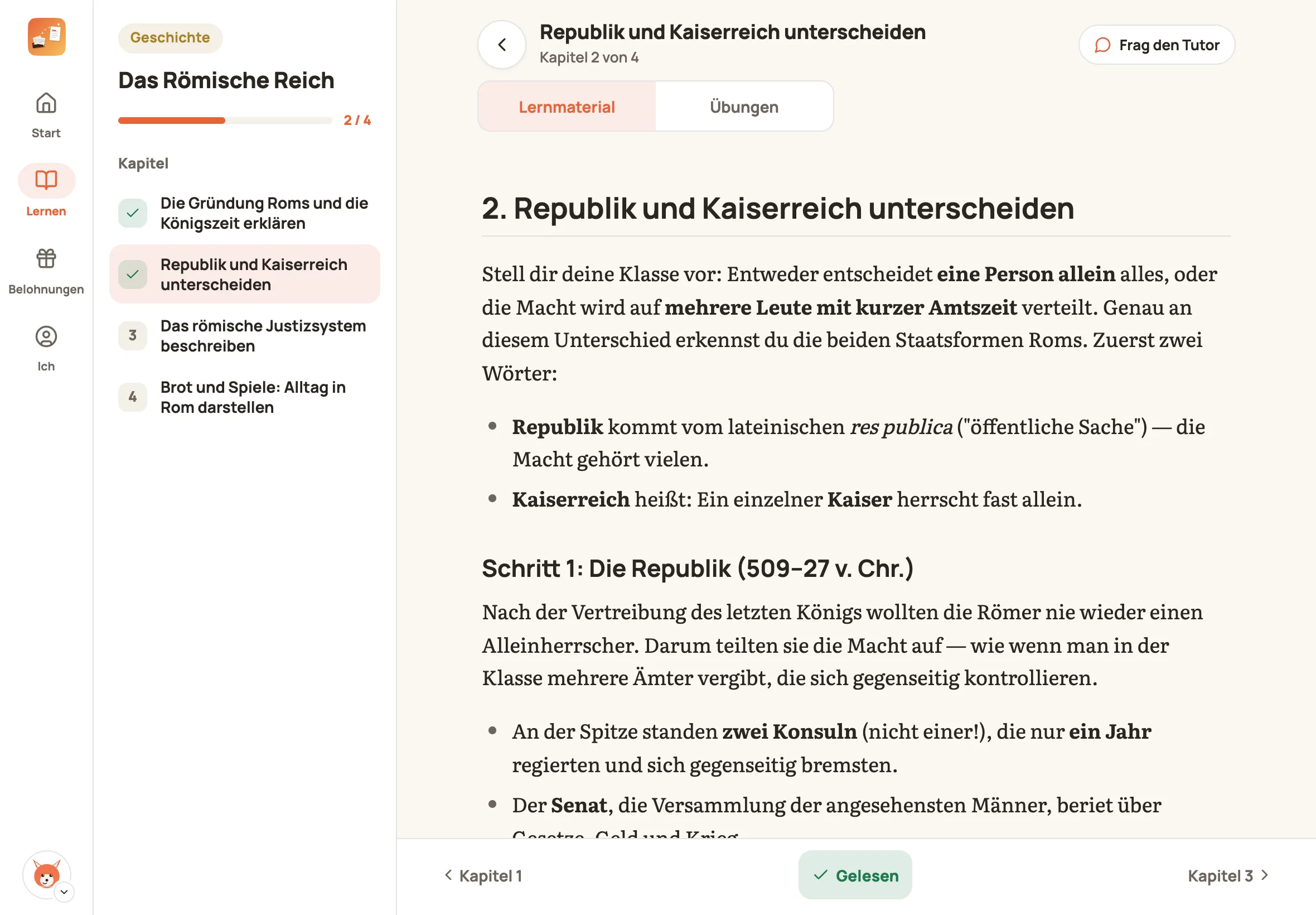Go forward to Kapitel 3
This screenshot has width=1316, height=915.
click(1228, 875)
